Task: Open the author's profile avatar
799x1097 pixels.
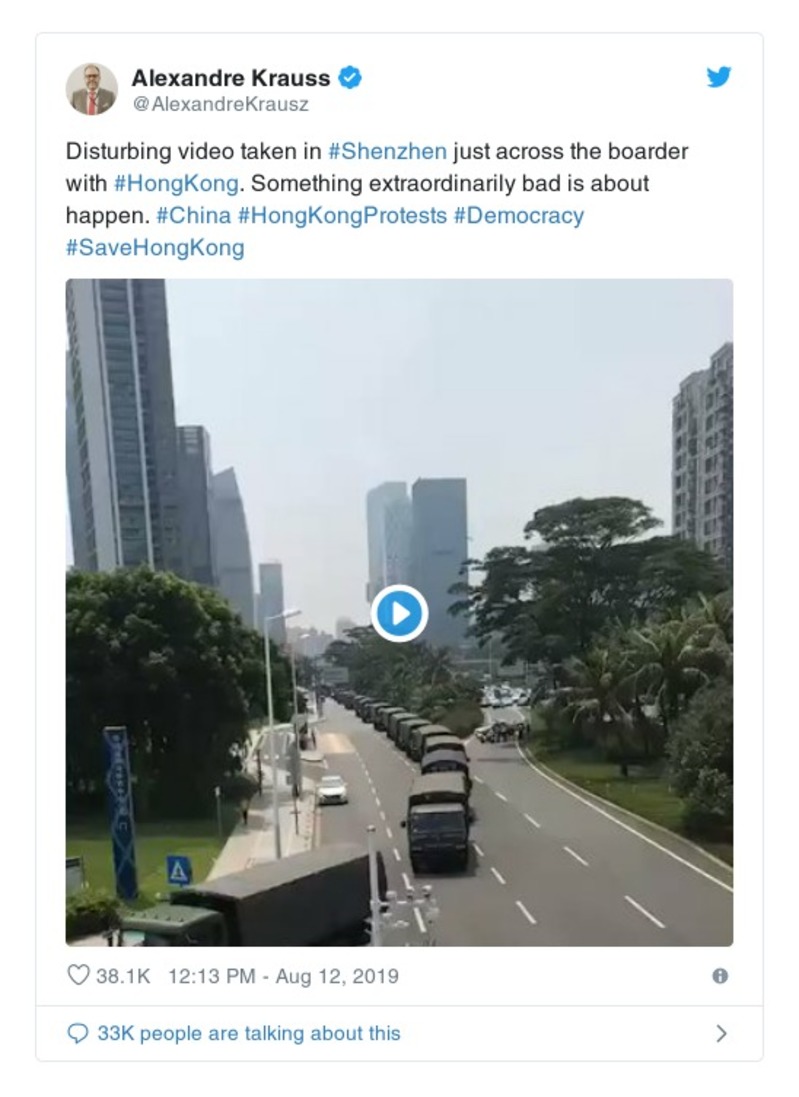Action: (x=92, y=89)
